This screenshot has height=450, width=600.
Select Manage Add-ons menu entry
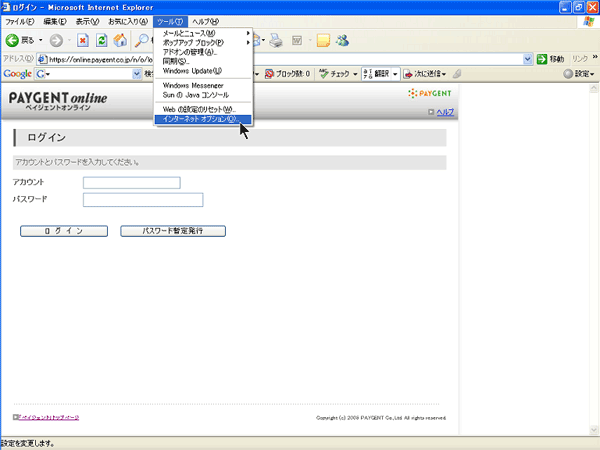click(203, 52)
